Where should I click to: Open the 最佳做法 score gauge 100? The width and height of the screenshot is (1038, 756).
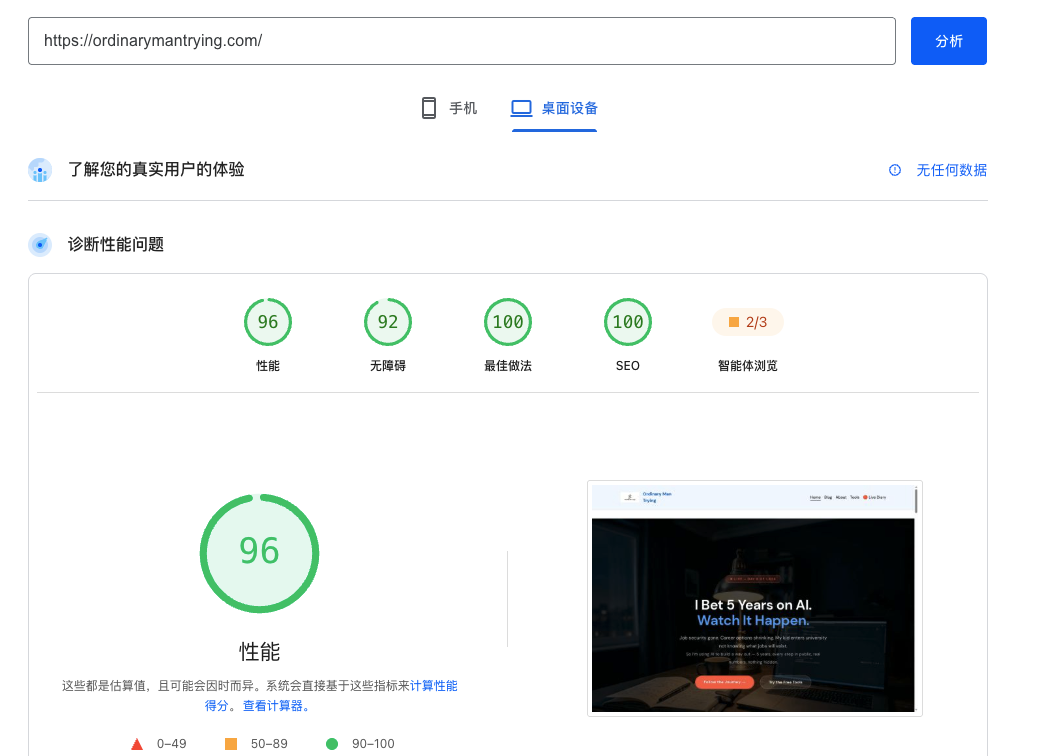(508, 322)
